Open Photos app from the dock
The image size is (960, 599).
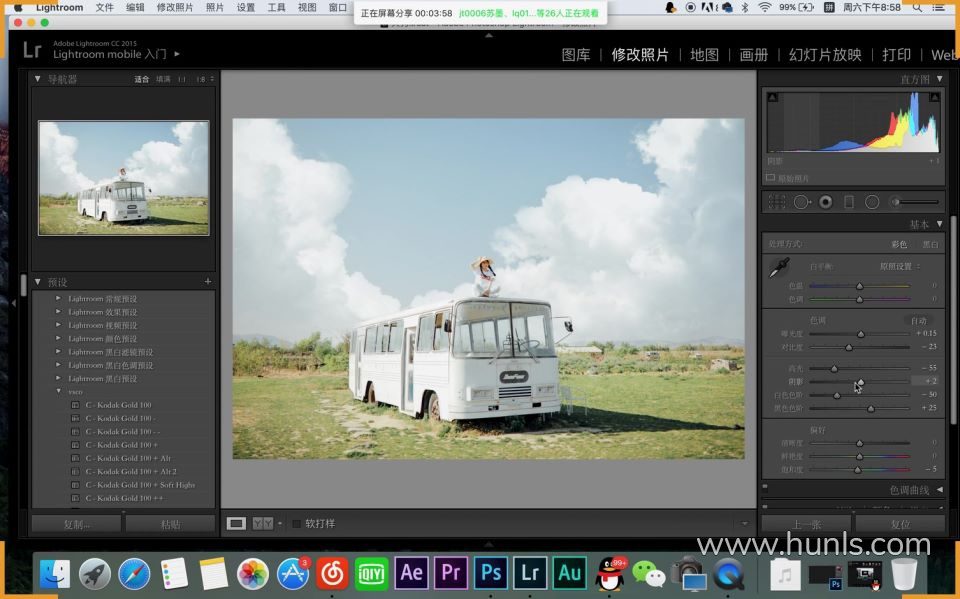pos(252,574)
